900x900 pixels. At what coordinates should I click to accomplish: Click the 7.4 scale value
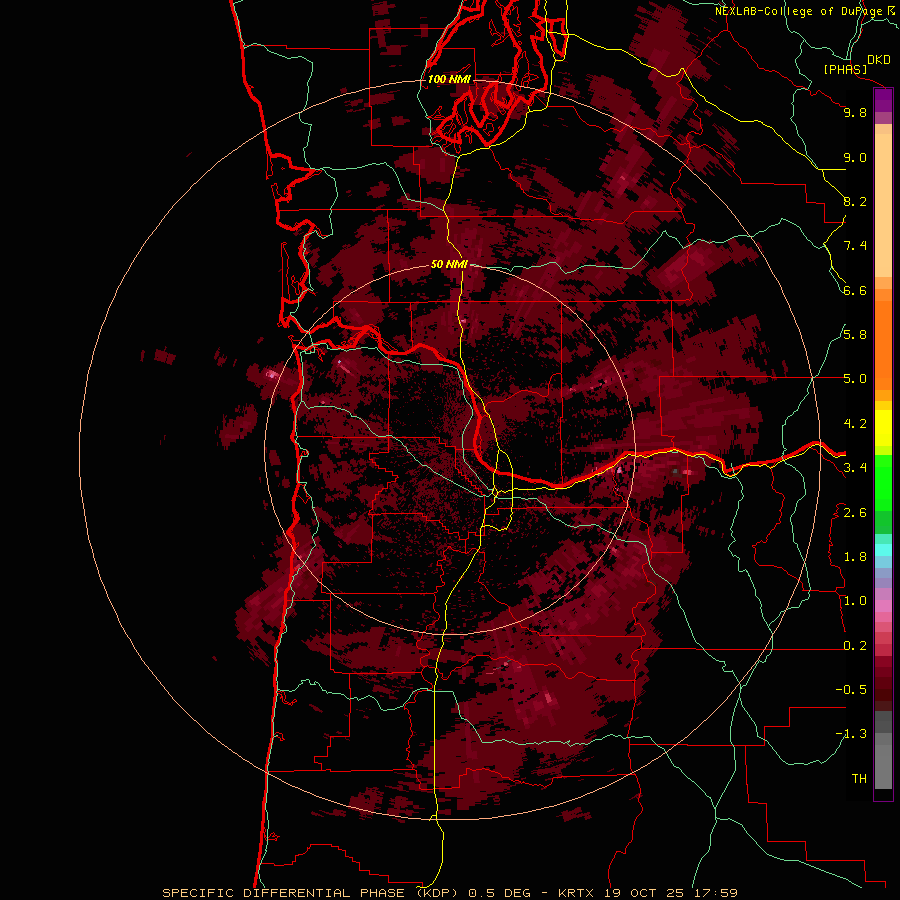coord(855,246)
